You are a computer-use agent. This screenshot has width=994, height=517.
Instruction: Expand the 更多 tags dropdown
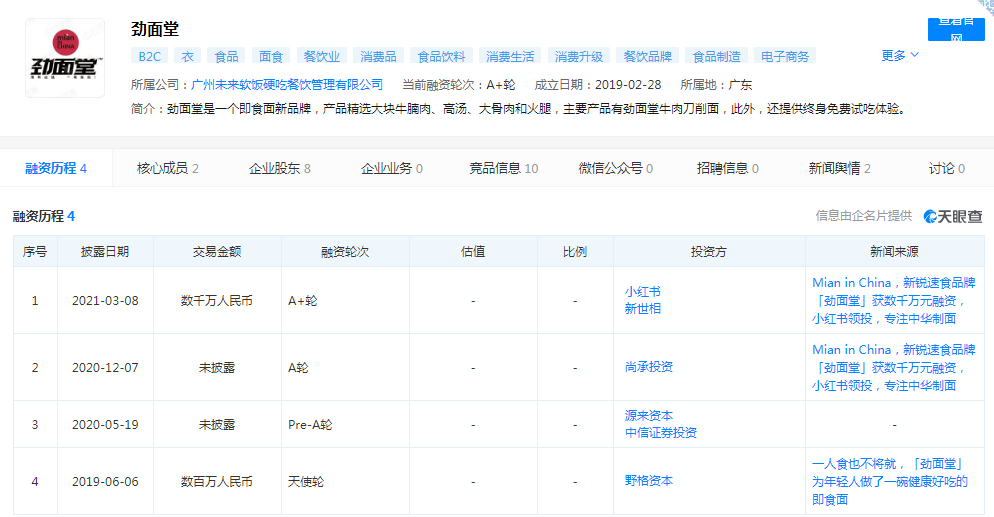899,56
